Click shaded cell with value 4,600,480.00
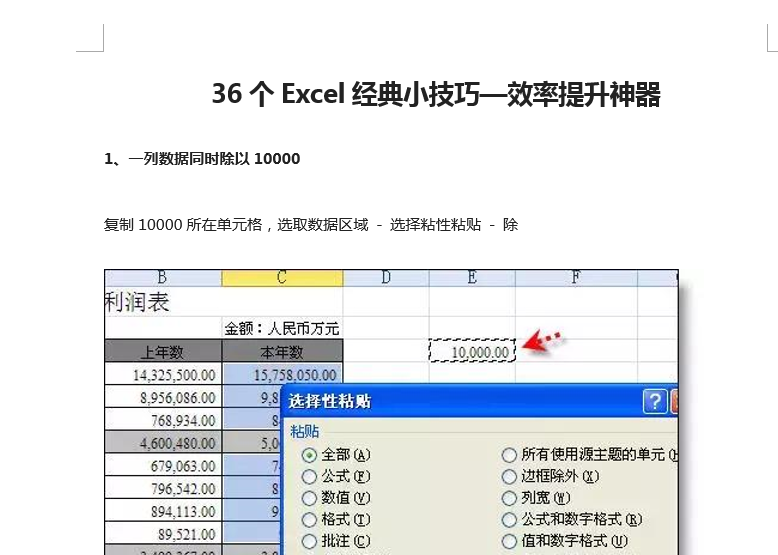Viewport: 778px width, 555px height. coord(163,442)
